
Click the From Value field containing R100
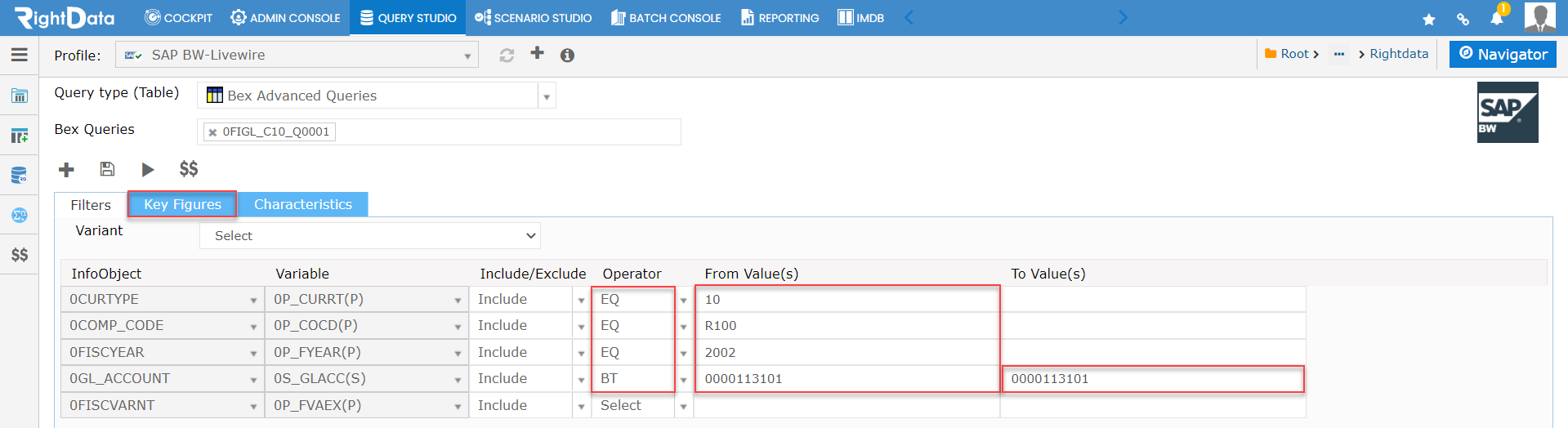coord(847,326)
